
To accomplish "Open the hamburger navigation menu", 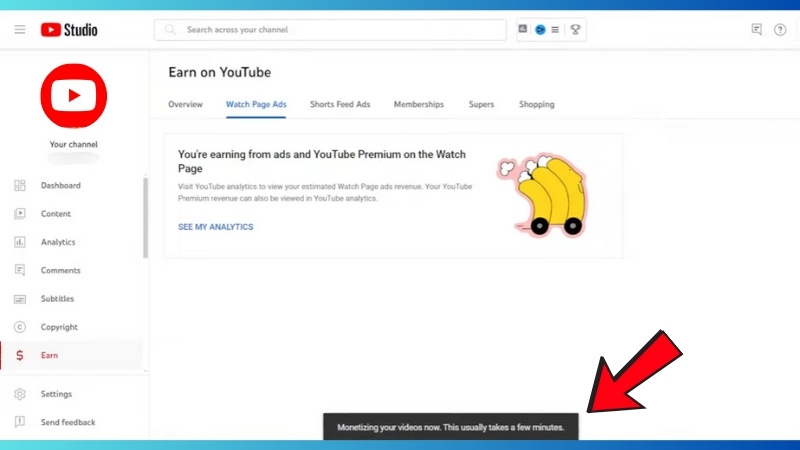I will coord(20,30).
